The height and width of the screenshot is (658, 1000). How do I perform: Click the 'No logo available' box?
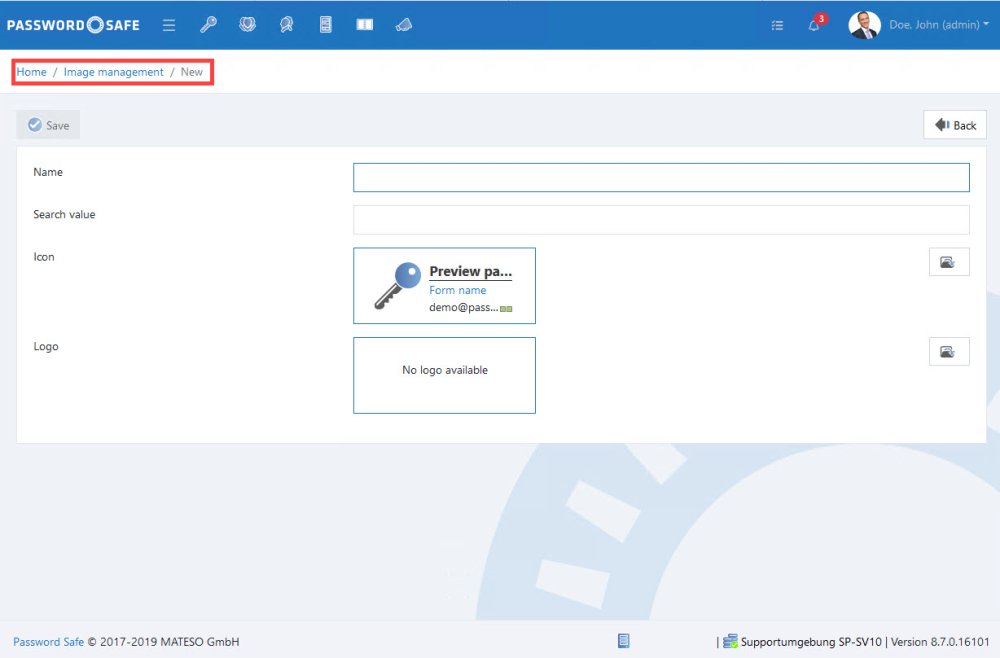pos(445,376)
